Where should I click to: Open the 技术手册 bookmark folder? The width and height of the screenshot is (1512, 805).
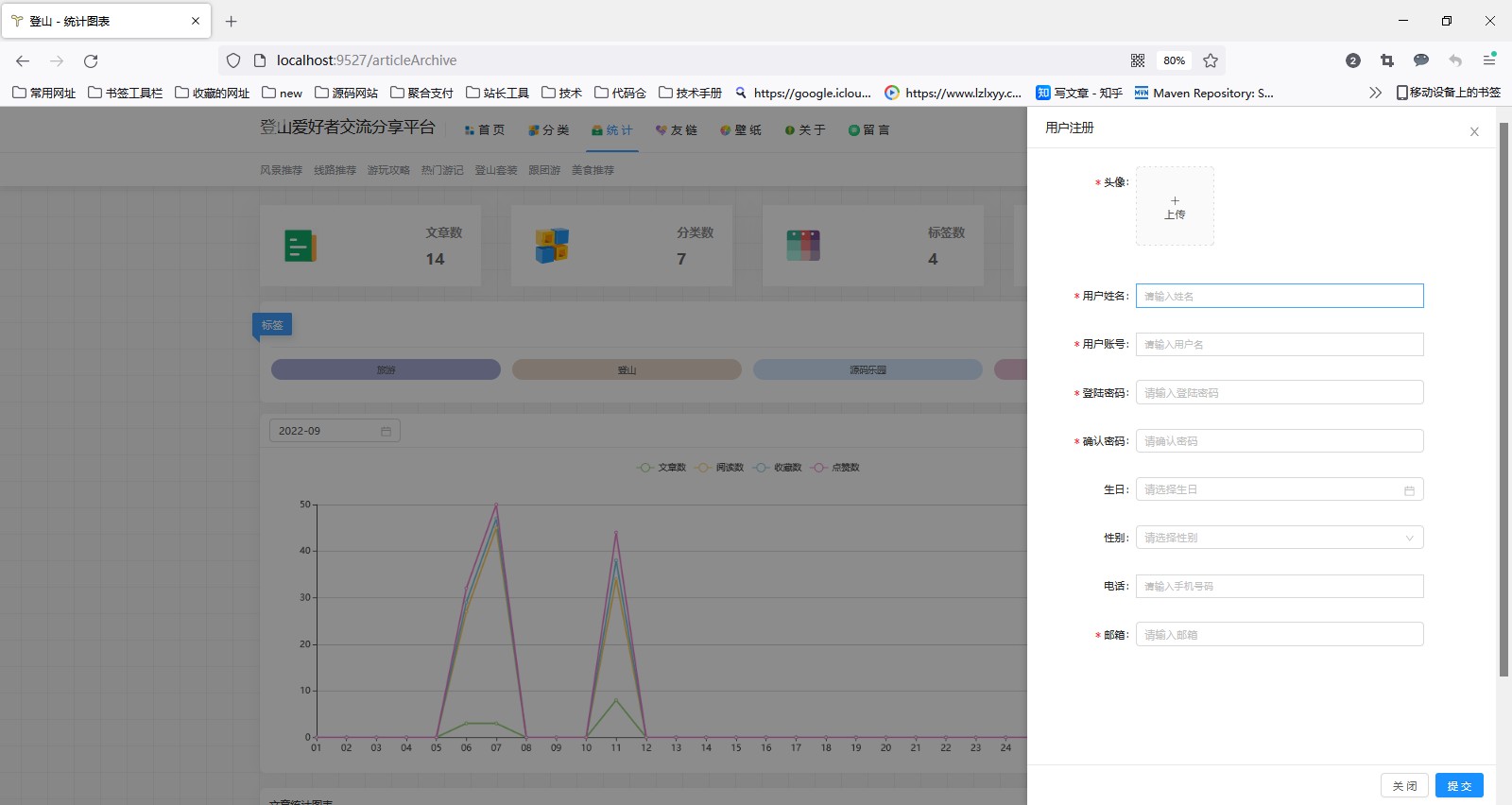(690, 93)
